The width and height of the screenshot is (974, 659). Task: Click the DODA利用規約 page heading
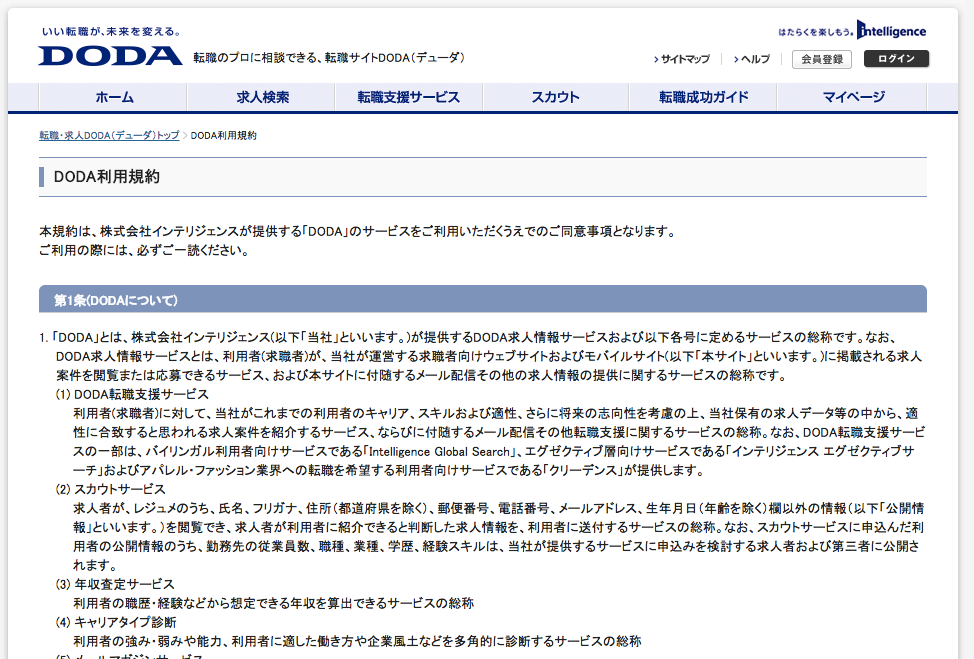click(107, 177)
